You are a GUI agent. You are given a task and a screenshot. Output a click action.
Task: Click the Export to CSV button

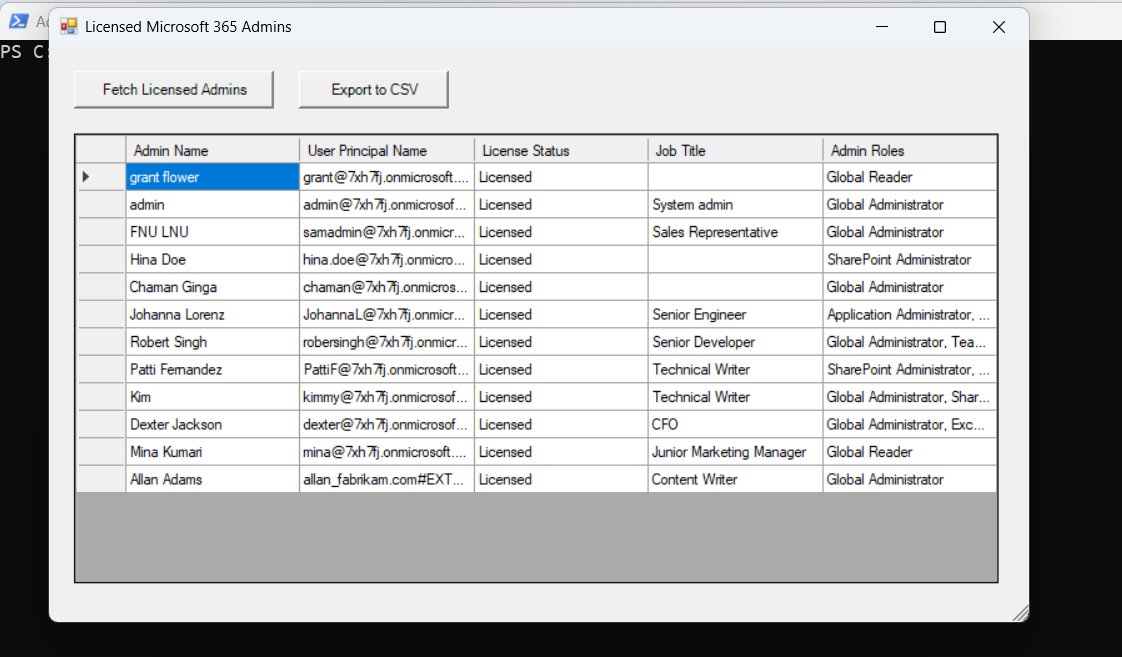pyautogui.click(x=374, y=89)
